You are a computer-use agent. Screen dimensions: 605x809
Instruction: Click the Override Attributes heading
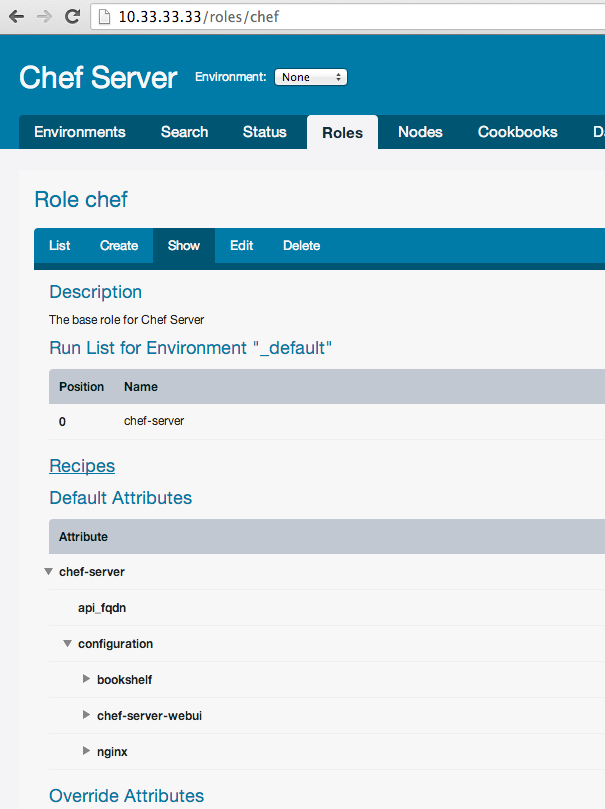(126, 796)
